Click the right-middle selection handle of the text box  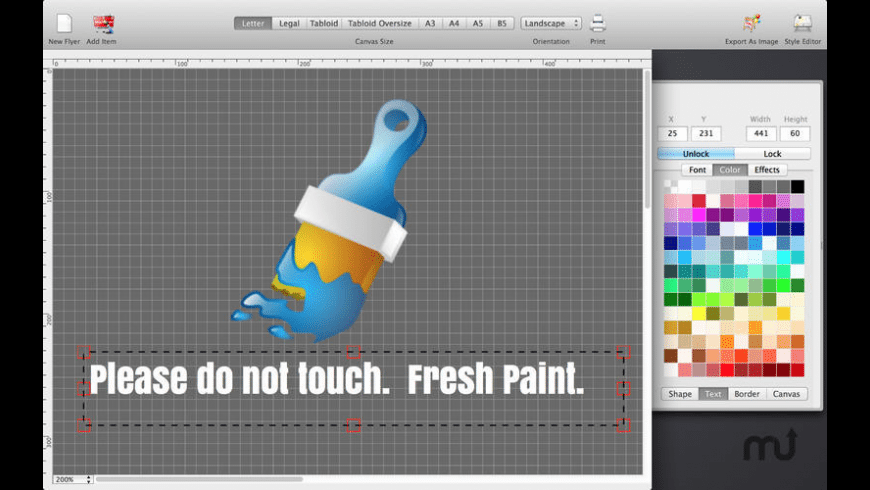(623, 388)
